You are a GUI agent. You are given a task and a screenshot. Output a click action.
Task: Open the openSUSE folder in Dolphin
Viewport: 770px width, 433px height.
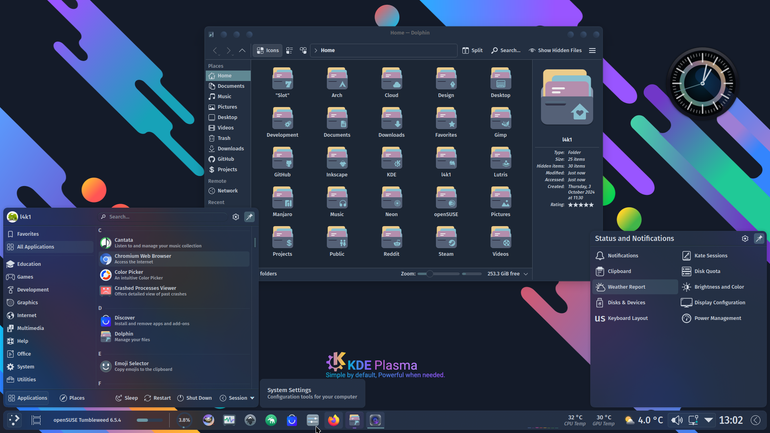[446, 201]
